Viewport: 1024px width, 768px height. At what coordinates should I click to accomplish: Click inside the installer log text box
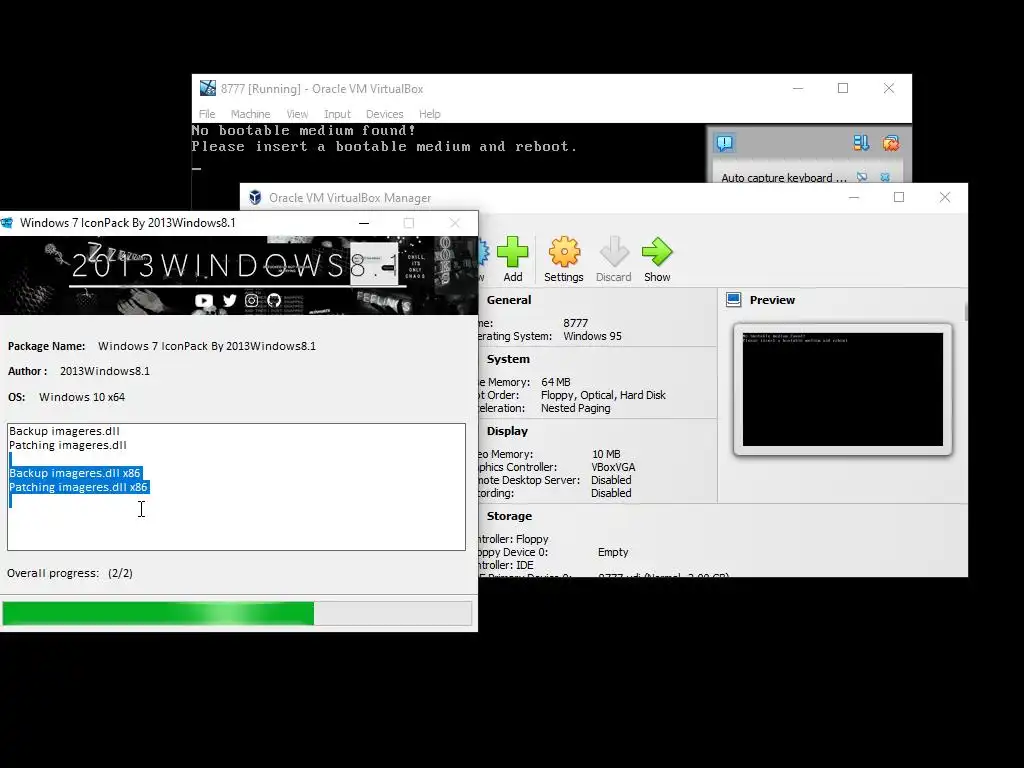[236, 487]
